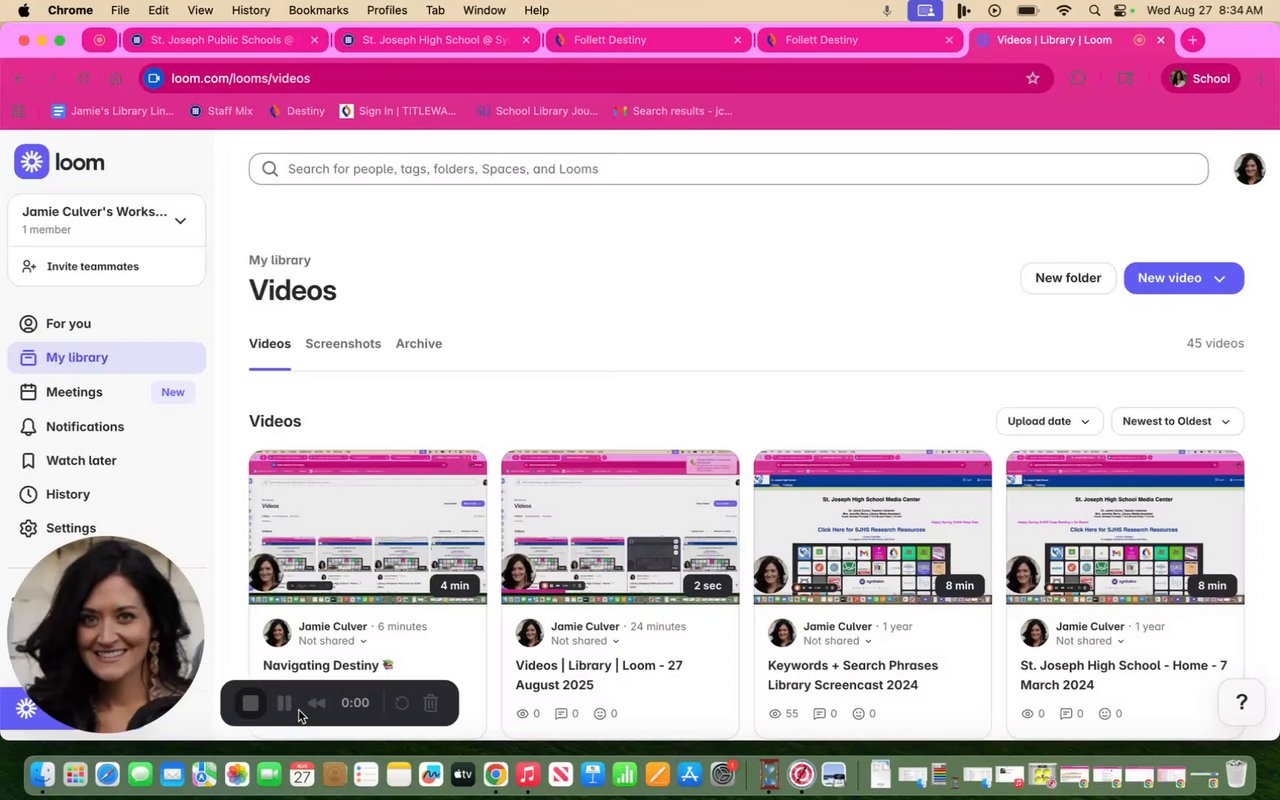
Task: Open the Staff Mix bookmark
Action: (221, 111)
